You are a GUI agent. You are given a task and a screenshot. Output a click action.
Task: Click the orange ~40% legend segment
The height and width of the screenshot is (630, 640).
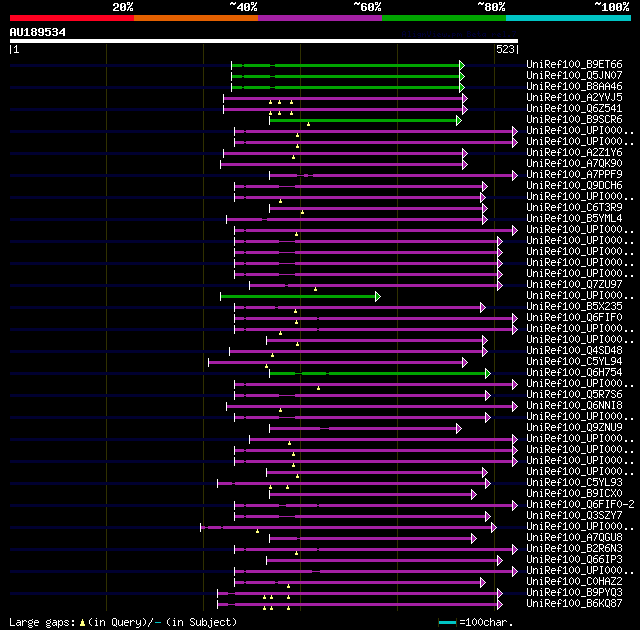point(196,18)
